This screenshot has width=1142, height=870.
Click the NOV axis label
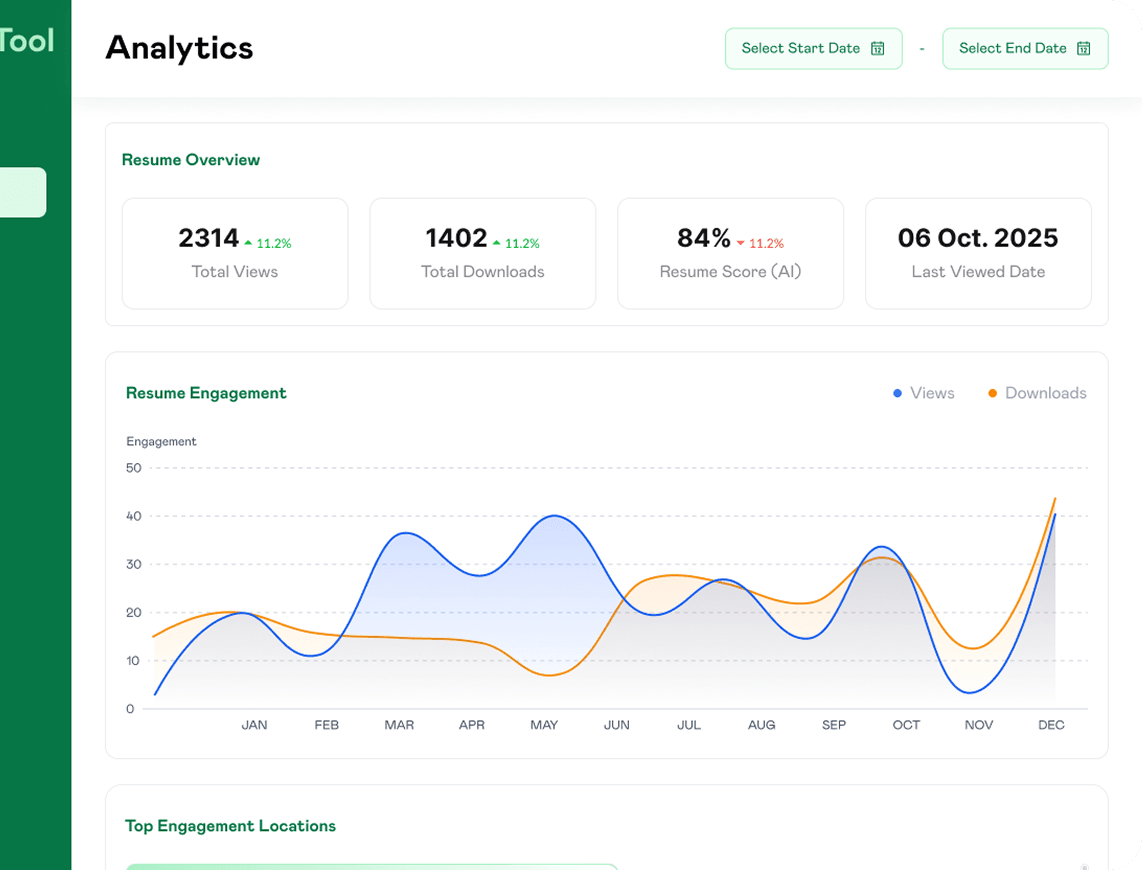(x=979, y=725)
